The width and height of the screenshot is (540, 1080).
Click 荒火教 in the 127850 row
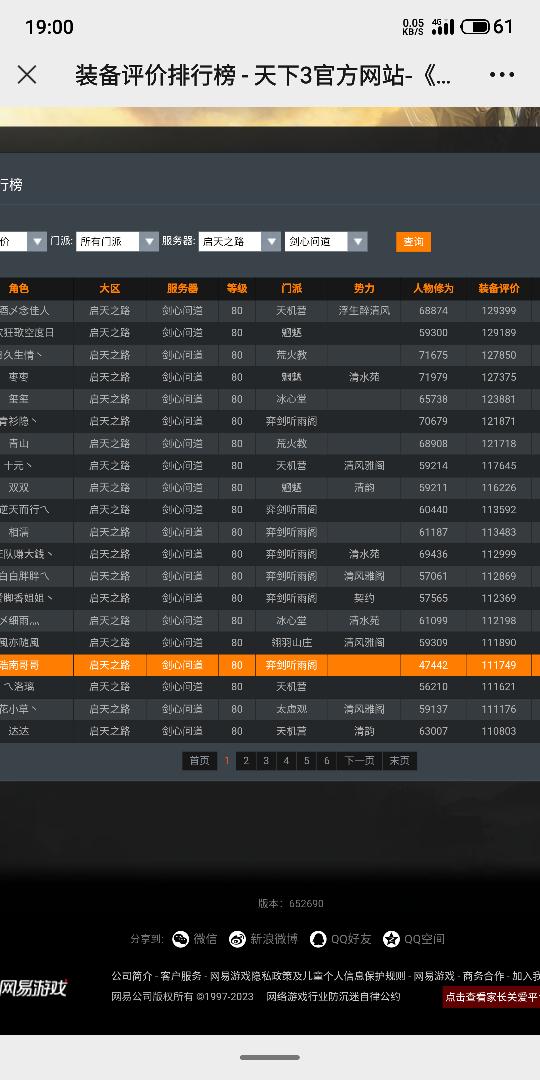(291, 355)
